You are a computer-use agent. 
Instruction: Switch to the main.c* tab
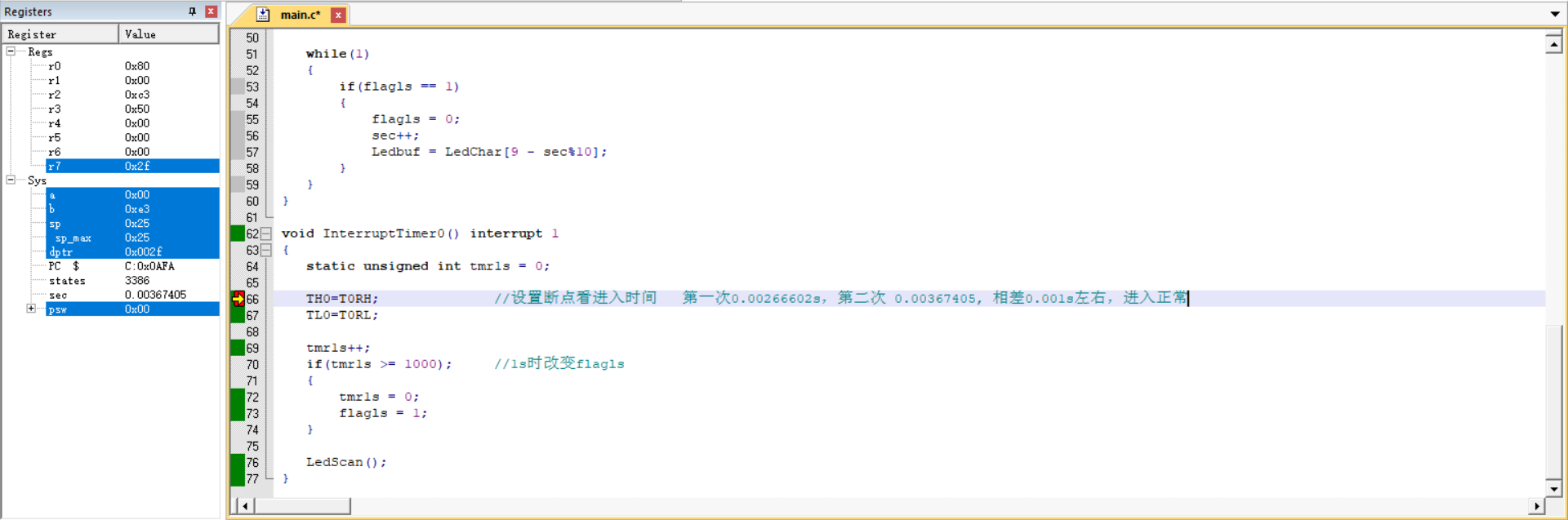click(x=300, y=15)
